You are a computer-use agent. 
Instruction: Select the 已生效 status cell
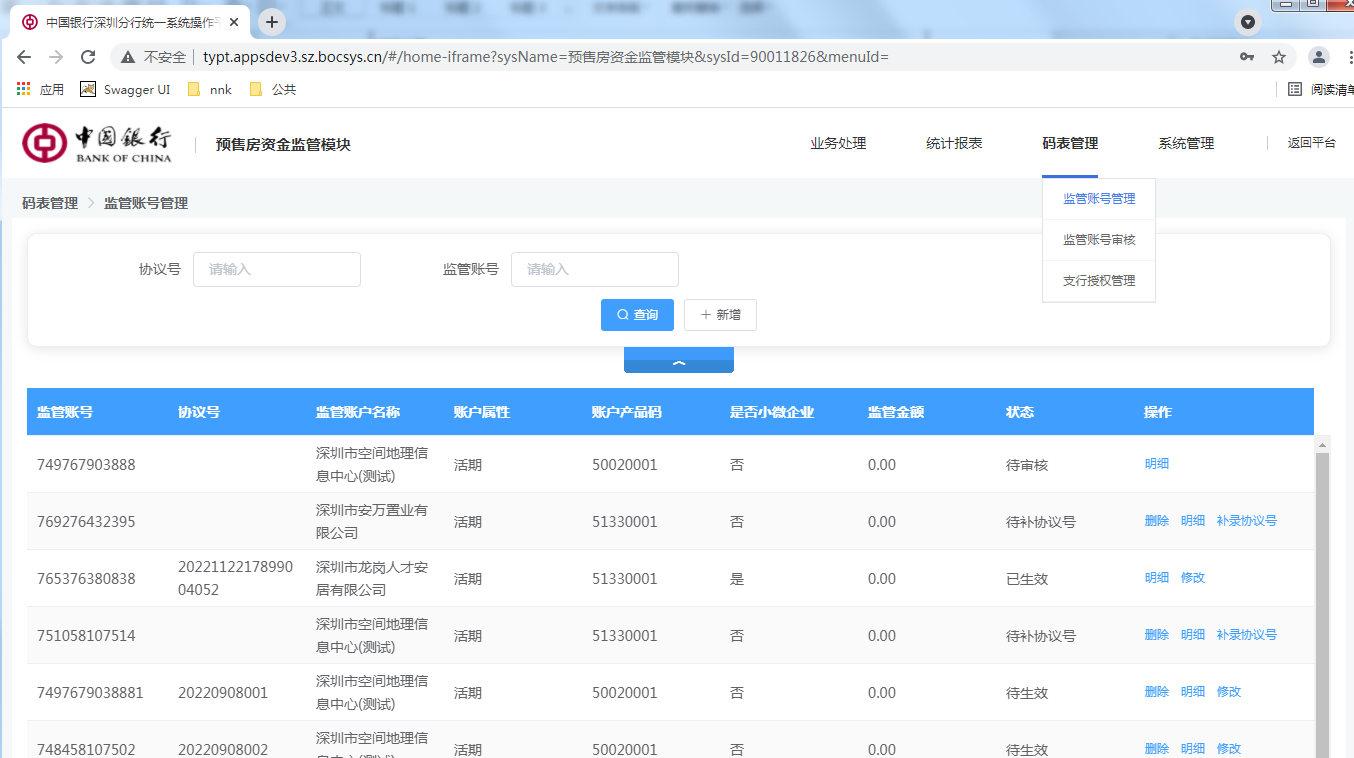click(1027, 579)
